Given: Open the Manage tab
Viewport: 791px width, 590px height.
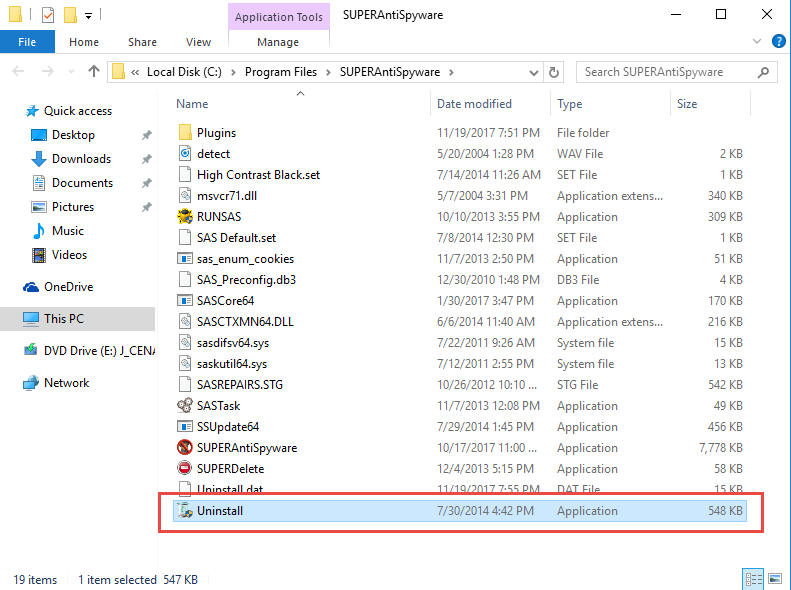Looking at the screenshot, I should [278, 42].
